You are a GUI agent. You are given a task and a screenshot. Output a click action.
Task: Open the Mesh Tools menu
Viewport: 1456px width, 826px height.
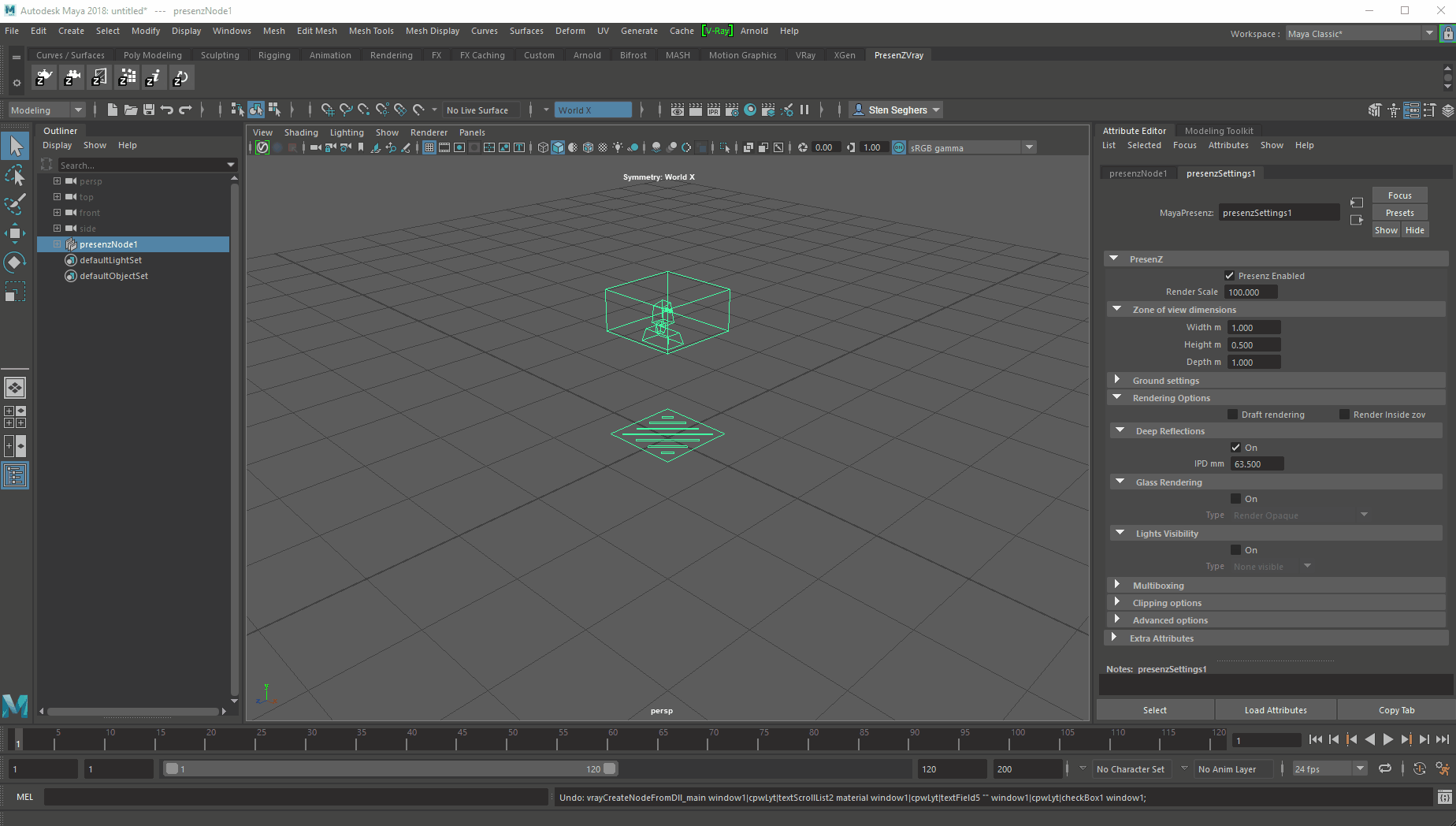tap(371, 31)
